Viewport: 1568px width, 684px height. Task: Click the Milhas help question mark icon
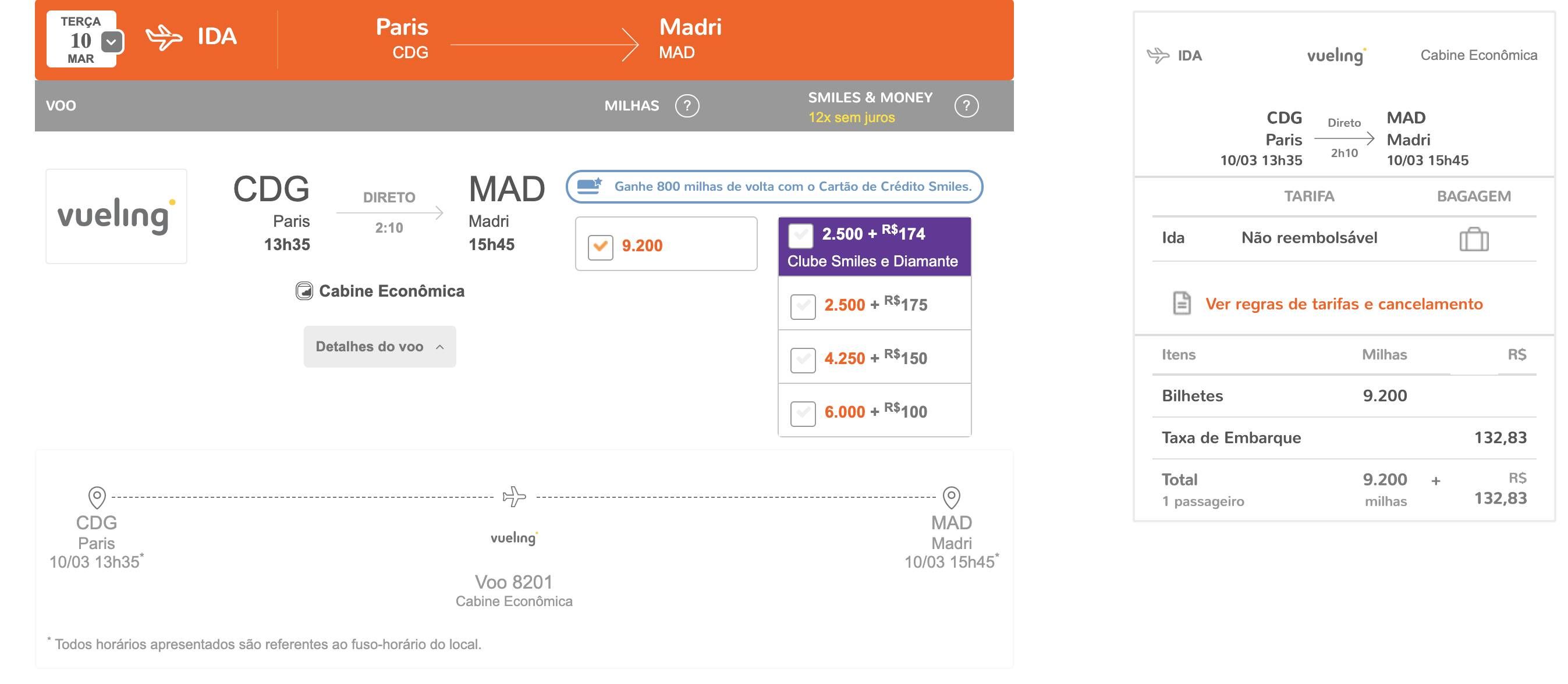click(687, 106)
